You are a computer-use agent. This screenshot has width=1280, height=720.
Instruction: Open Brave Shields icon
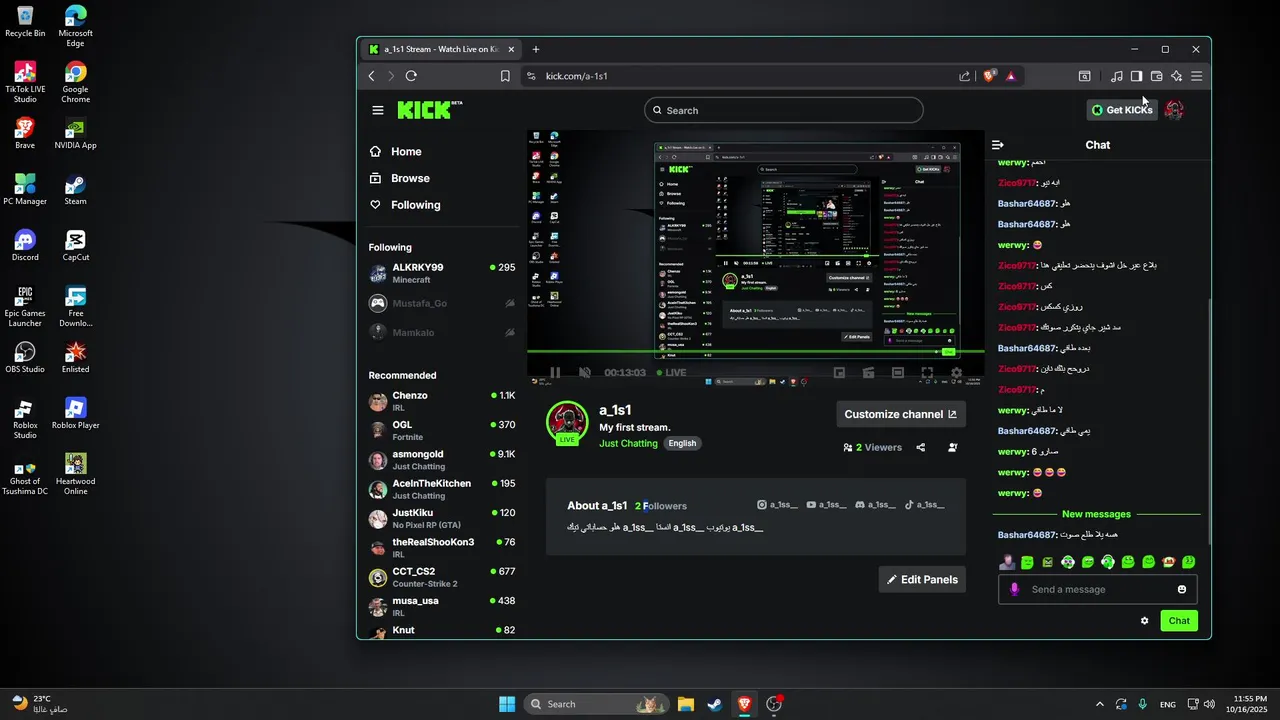(x=990, y=76)
